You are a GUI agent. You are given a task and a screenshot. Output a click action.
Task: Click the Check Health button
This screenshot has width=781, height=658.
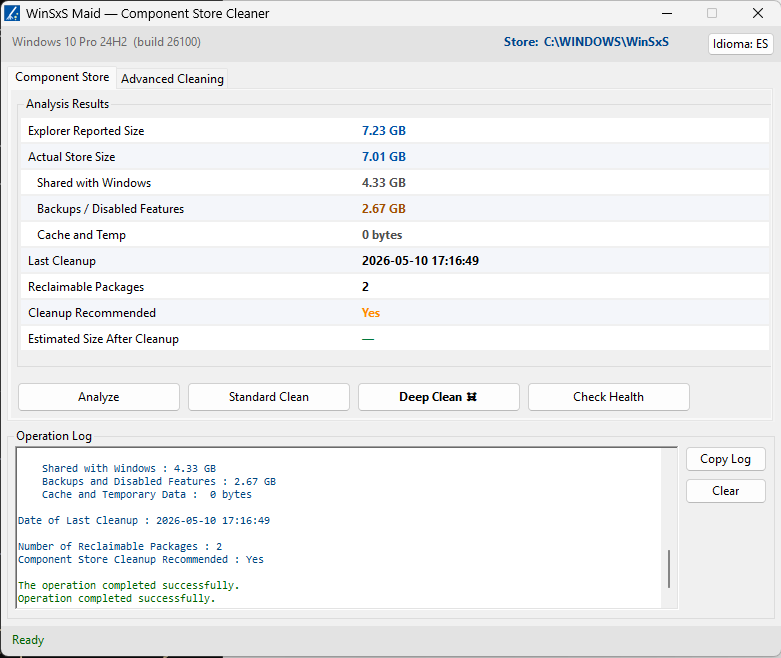(x=609, y=397)
